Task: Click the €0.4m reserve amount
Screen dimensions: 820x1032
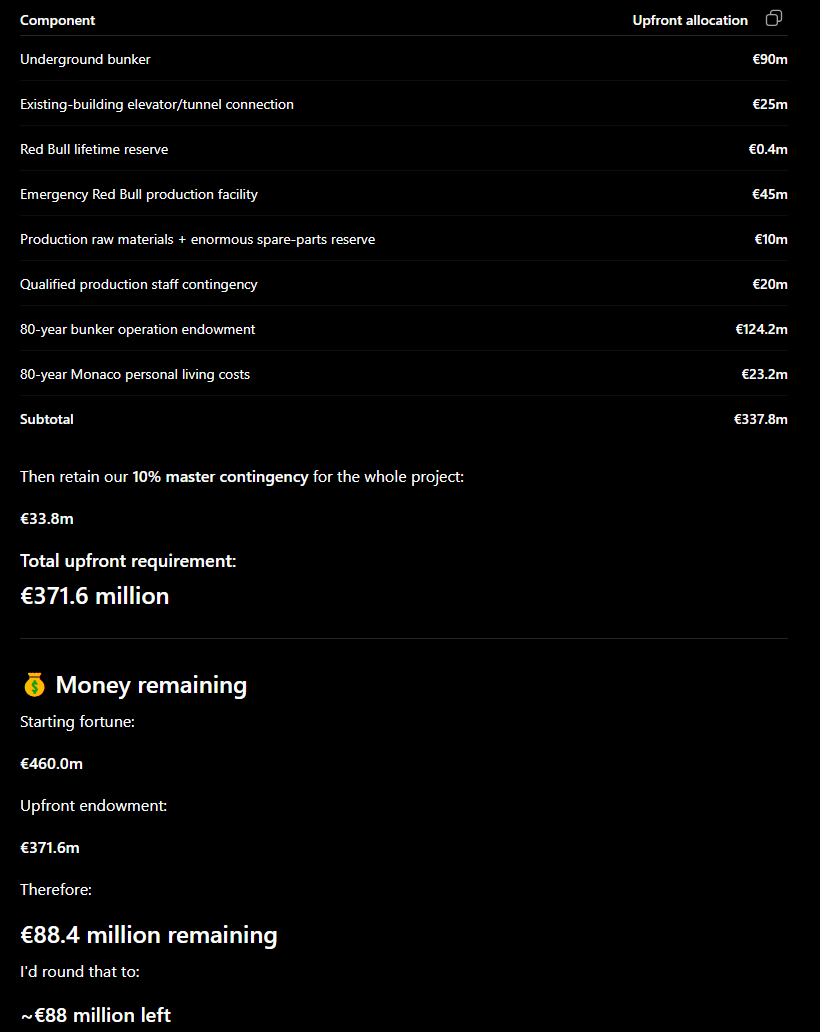Action: pyautogui.click(x=768, y=149)
